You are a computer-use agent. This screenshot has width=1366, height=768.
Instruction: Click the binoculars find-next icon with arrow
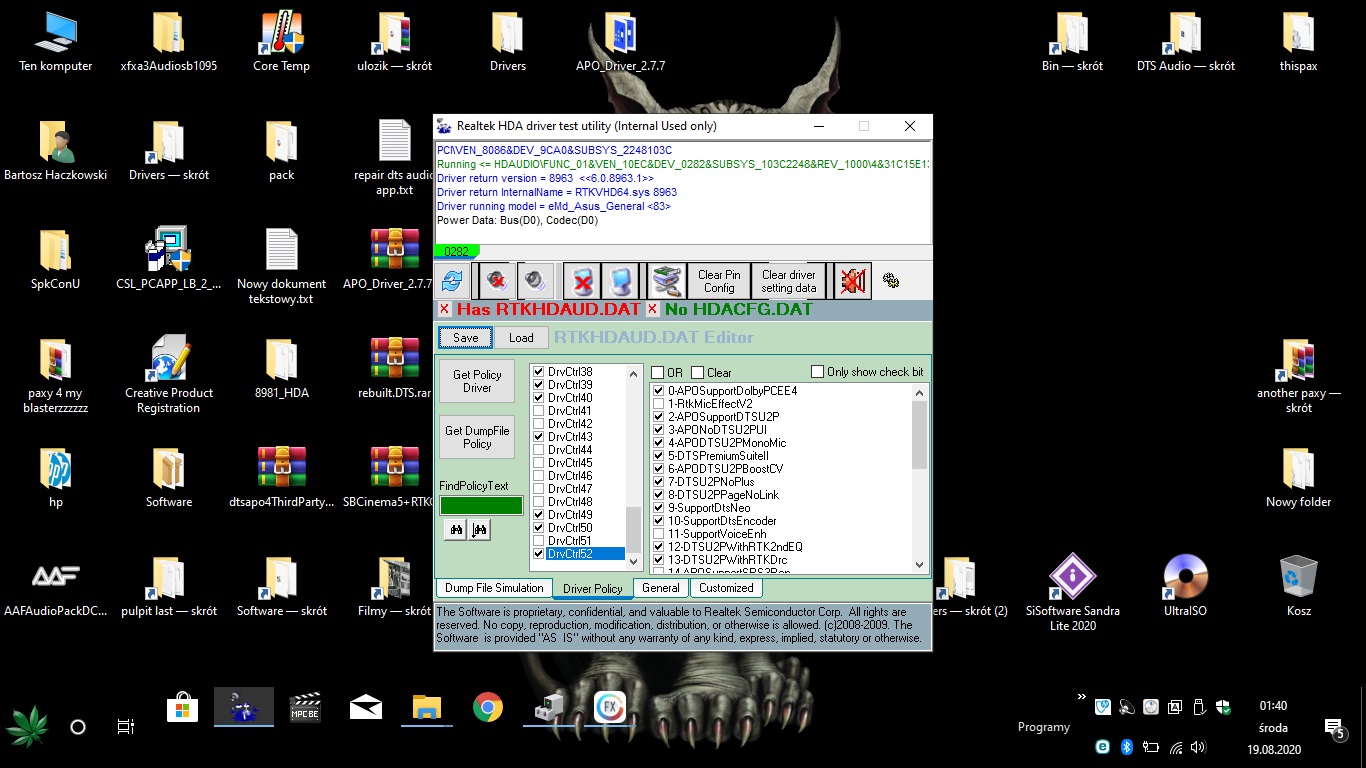(x=479, y=529)
